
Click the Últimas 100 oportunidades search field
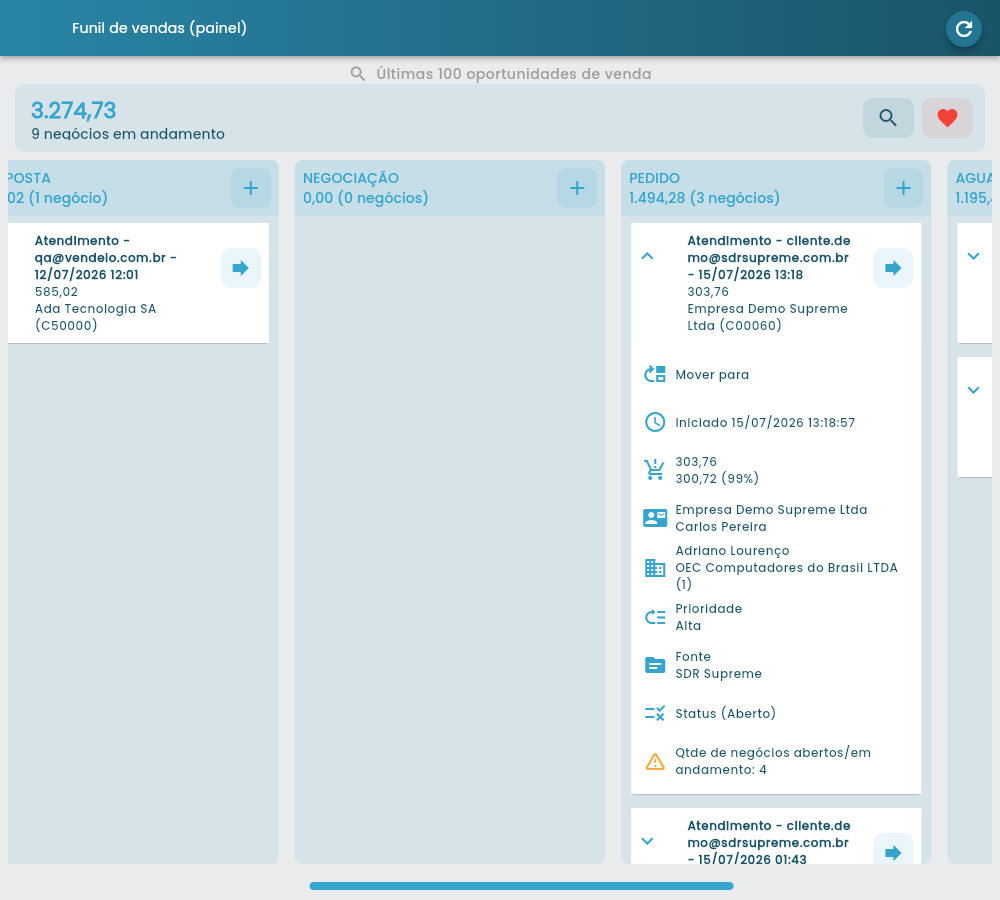pos(501,74)
